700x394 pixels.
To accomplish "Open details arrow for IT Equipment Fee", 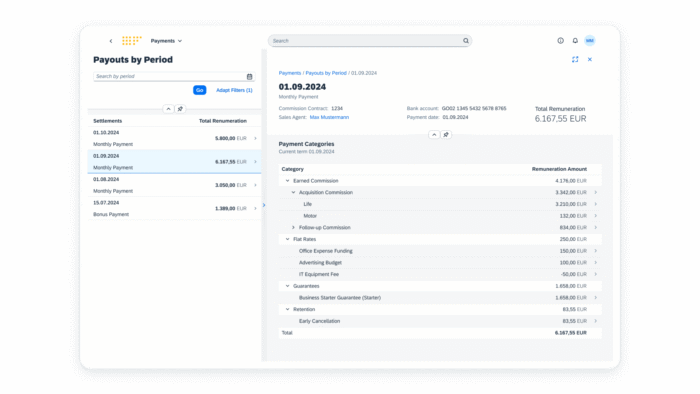I will 596,274.
